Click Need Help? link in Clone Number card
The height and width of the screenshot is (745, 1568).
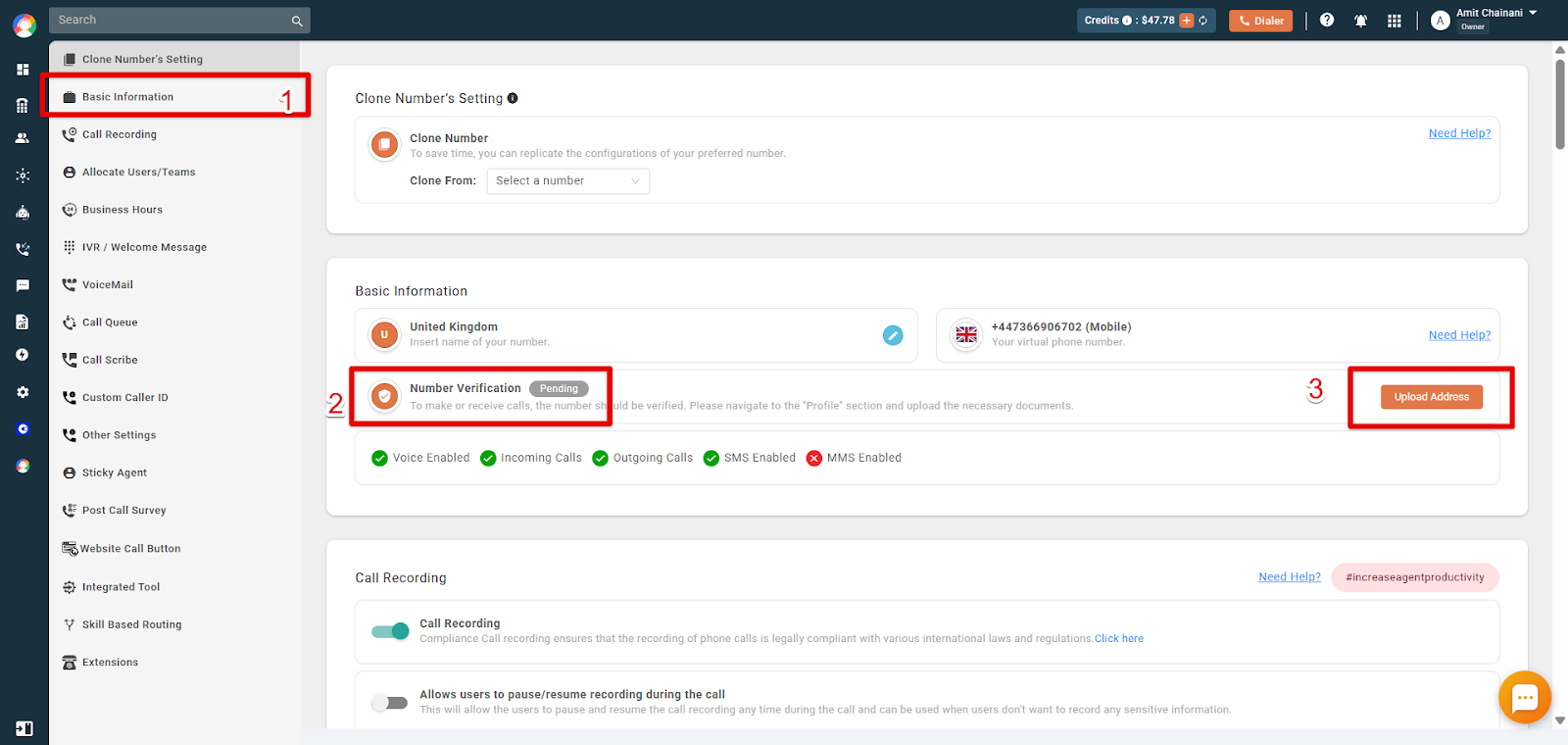[x=1459, y=133]
